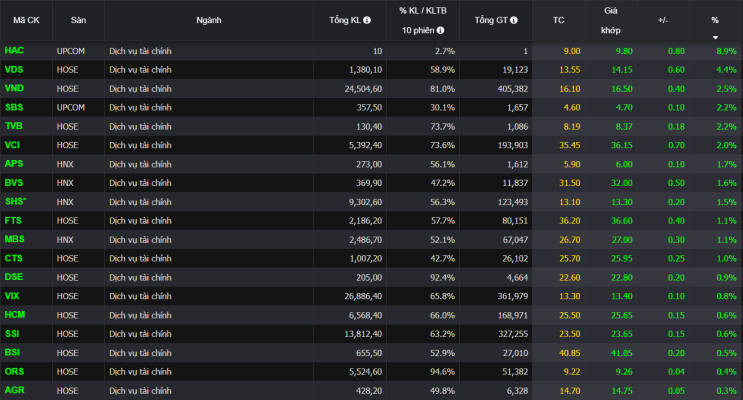Open VIX stock ticker

tap(12, 296)
